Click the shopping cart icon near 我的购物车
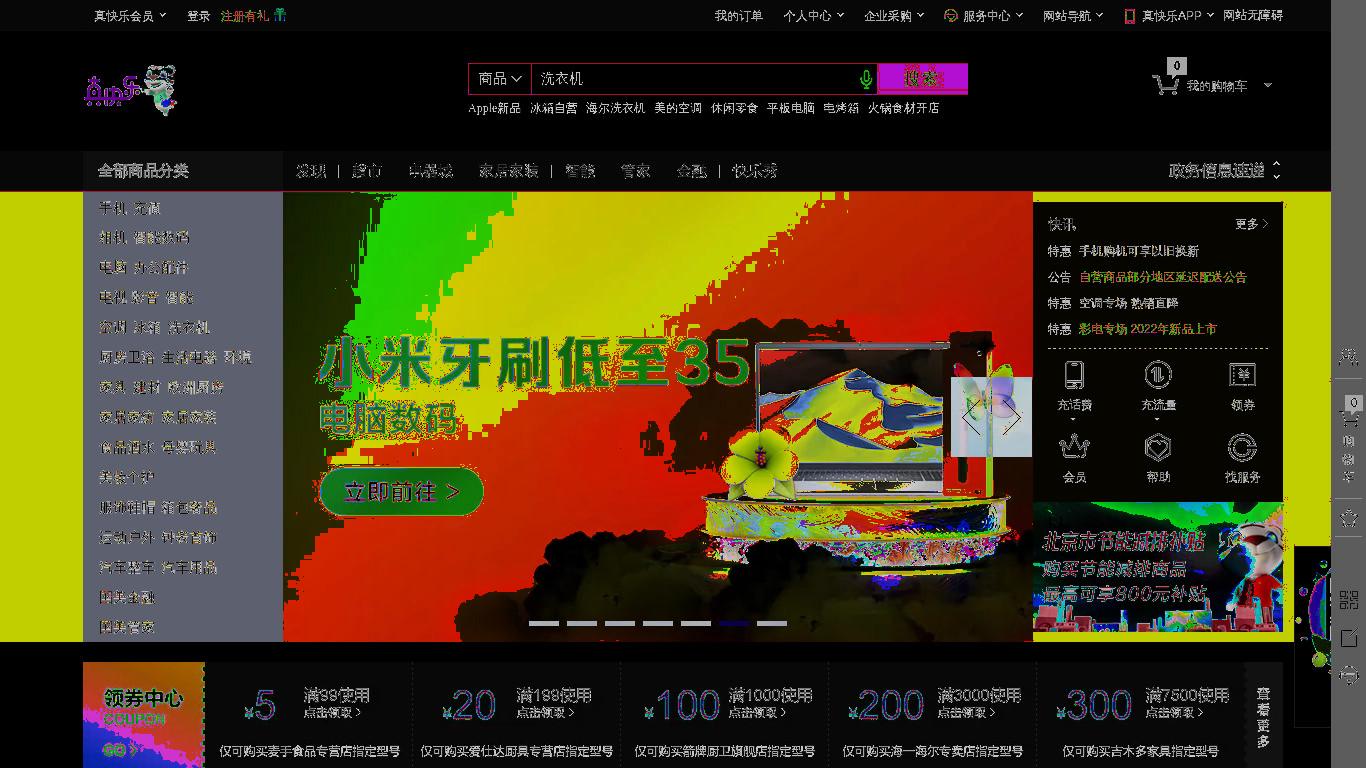 (x=1165, y=86)
